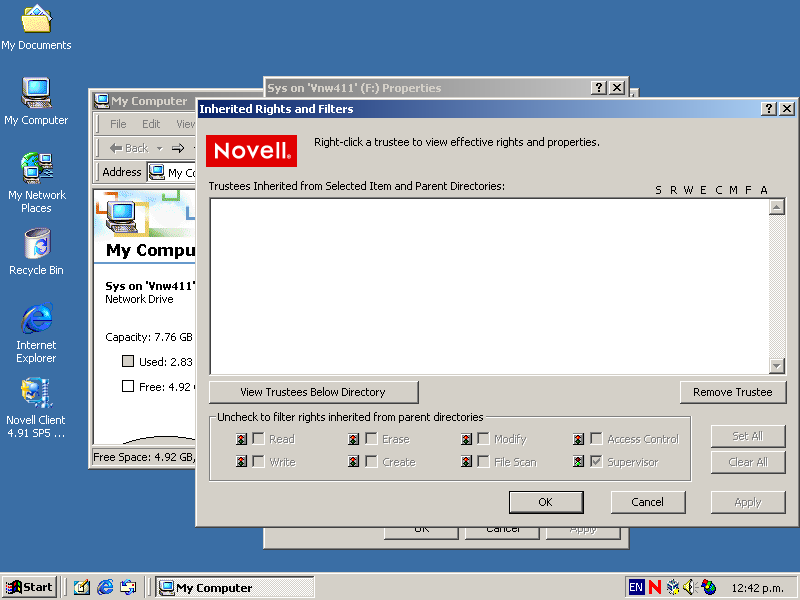Toggle the Supervisor rights checkbox
The image size is (800, 600).
click(x=596, y=462)
